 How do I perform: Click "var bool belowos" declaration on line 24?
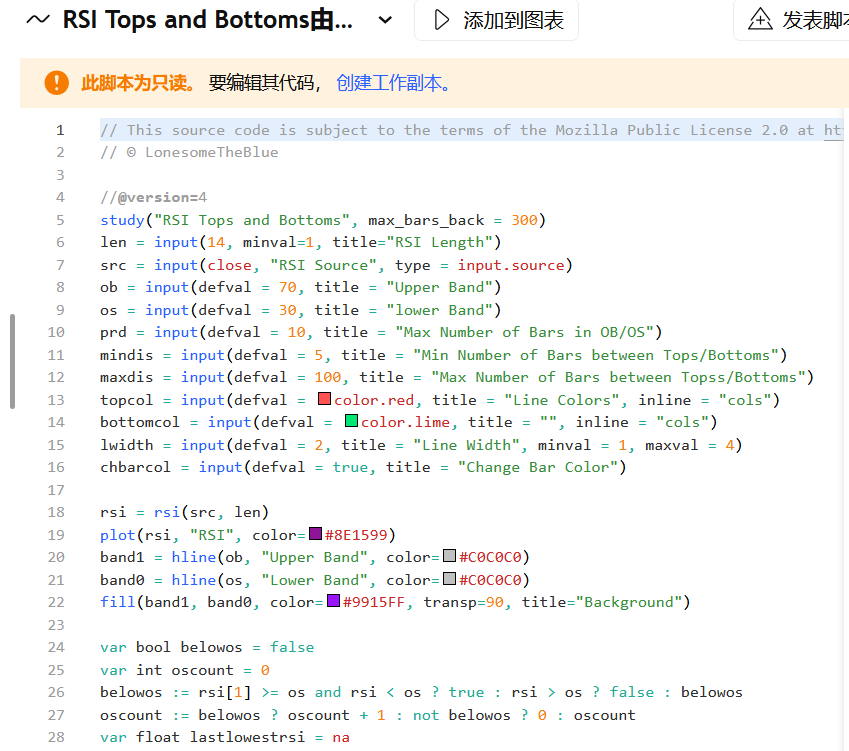(x=171, y=647)
